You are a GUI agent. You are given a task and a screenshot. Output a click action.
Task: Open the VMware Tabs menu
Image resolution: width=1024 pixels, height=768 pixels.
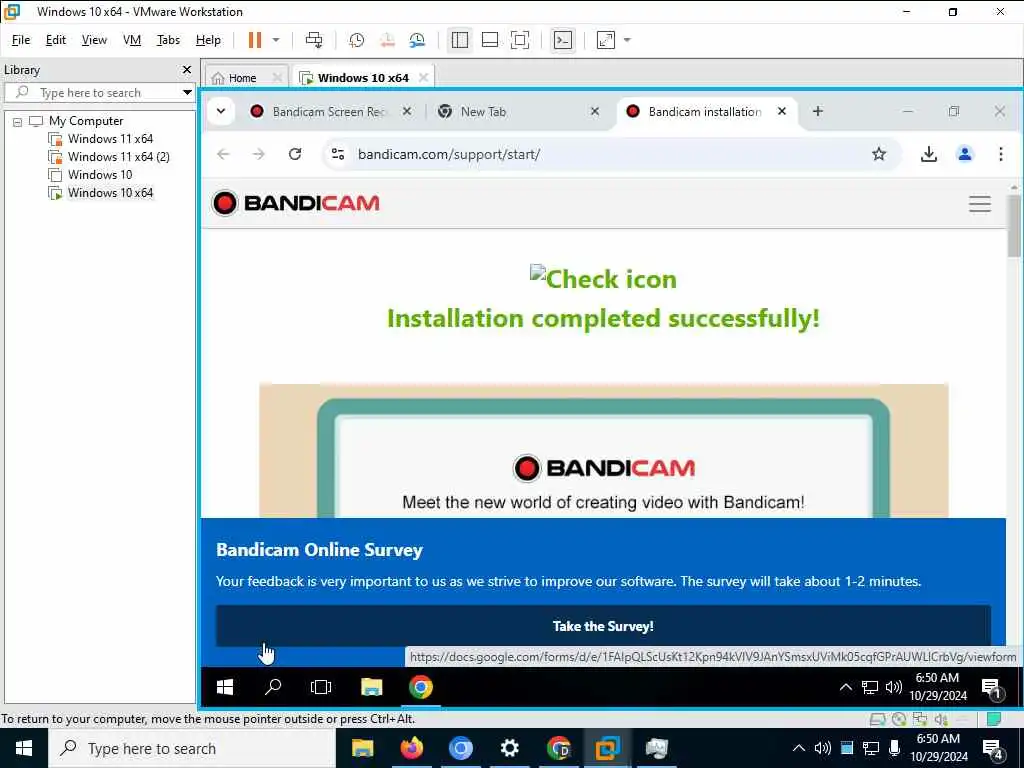point(168,40)
